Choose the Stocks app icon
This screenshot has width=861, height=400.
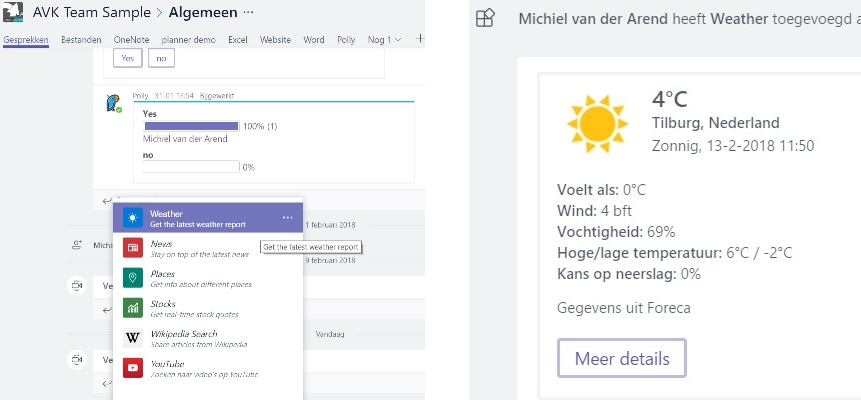(133, 308)
